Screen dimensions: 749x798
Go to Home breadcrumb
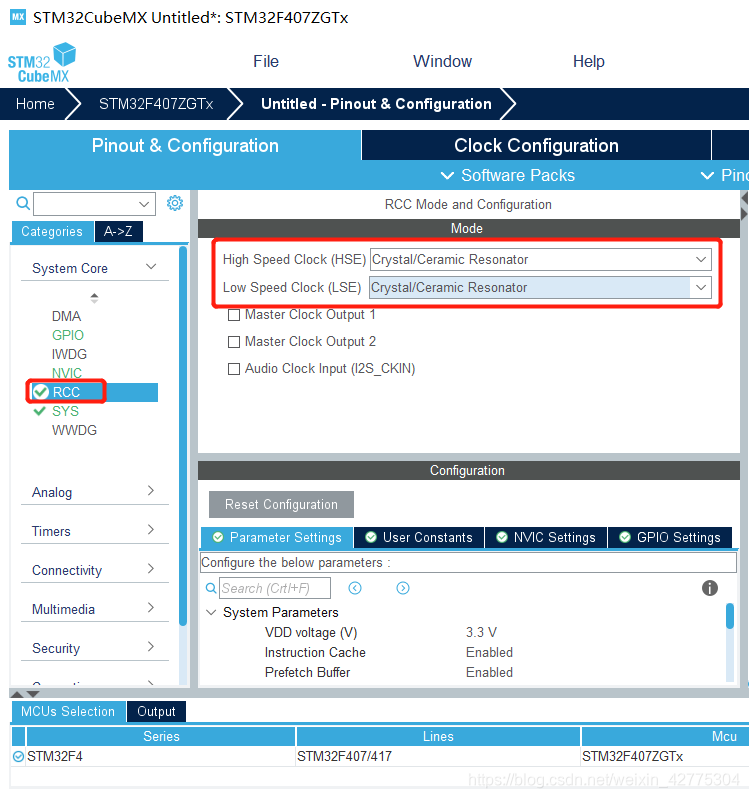tap(35, 104)
